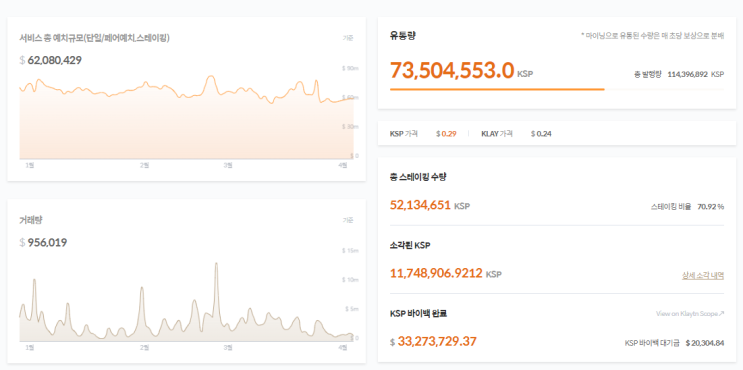Click the volume chart's 1월 axis label
Image resolution: width=743 pixels, height=370 pixels.
29,348
